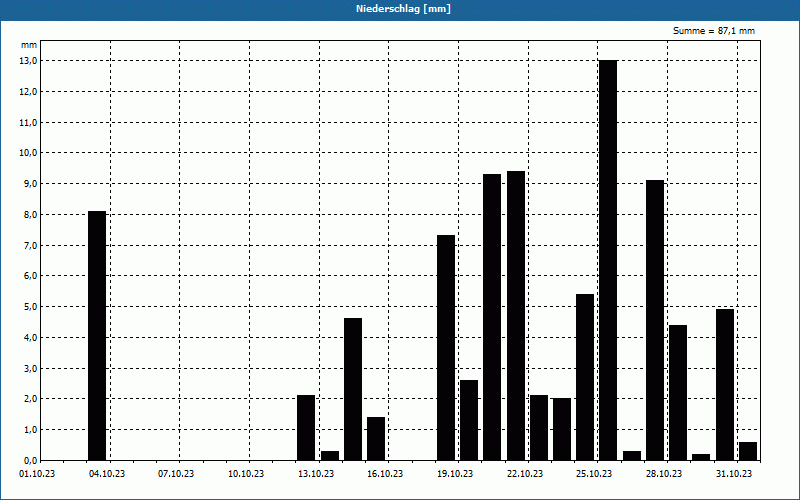Select the 4,4 mm bar right after 28.10.23
Screen dimensions: 800x500
(x=678, y=393)
